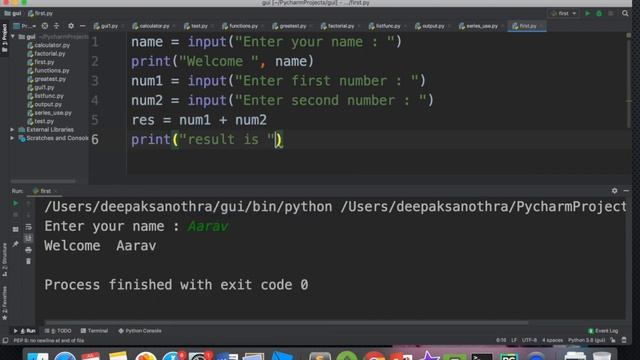
Task: Close the first.py editor tab
Action: pos(542,26)
